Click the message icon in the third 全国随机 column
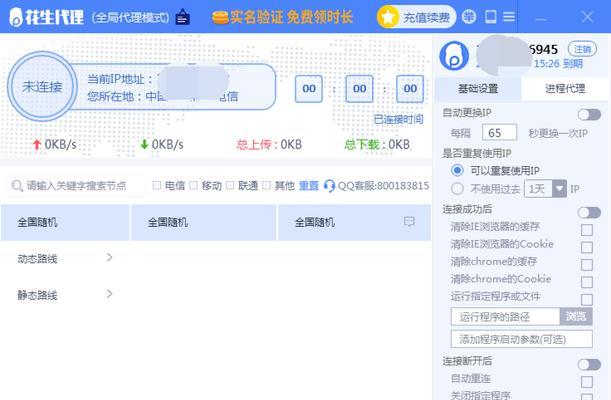Screen dimensions: 611x400 point(409,222)
